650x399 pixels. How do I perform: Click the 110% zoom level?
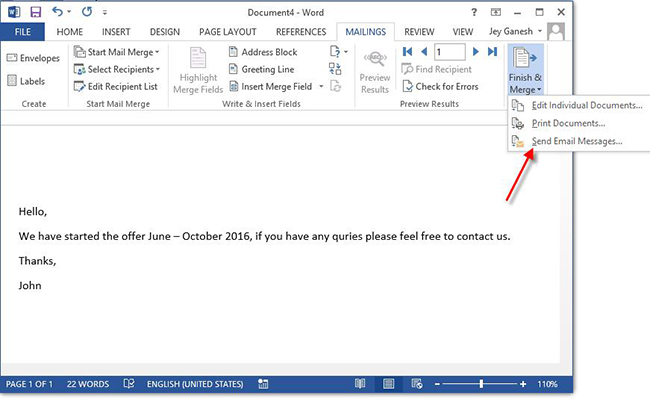tap(547, 384)
